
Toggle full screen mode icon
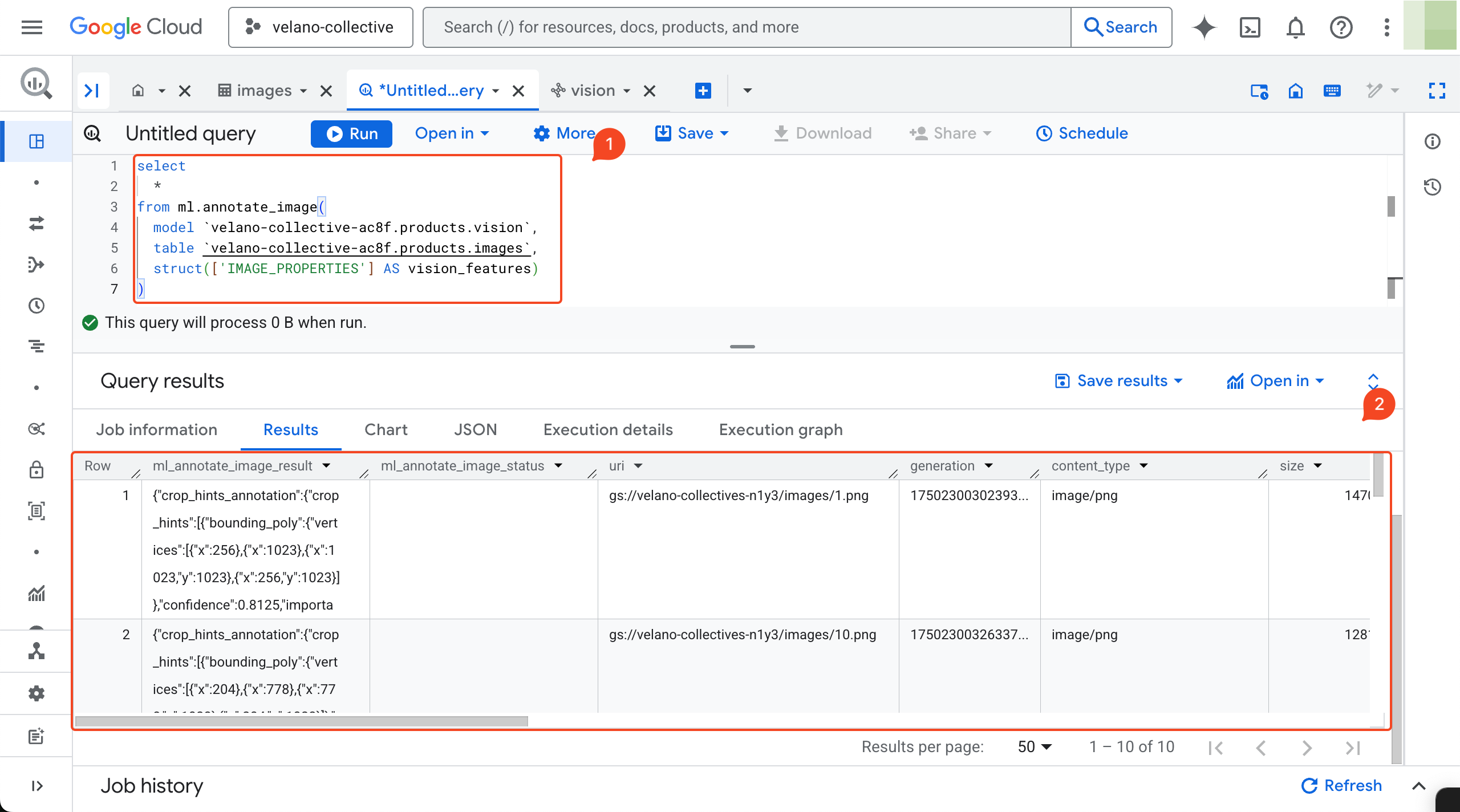(x=1437, y=90)
